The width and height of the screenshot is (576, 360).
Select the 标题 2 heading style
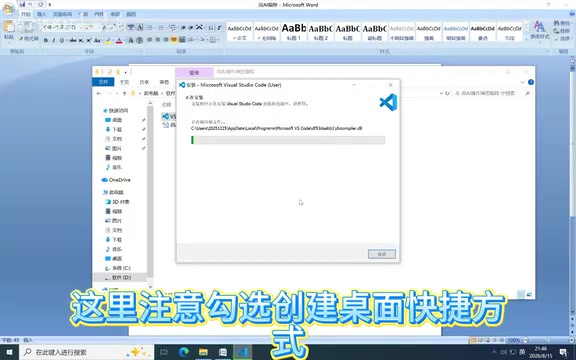(x=321, y=31)
